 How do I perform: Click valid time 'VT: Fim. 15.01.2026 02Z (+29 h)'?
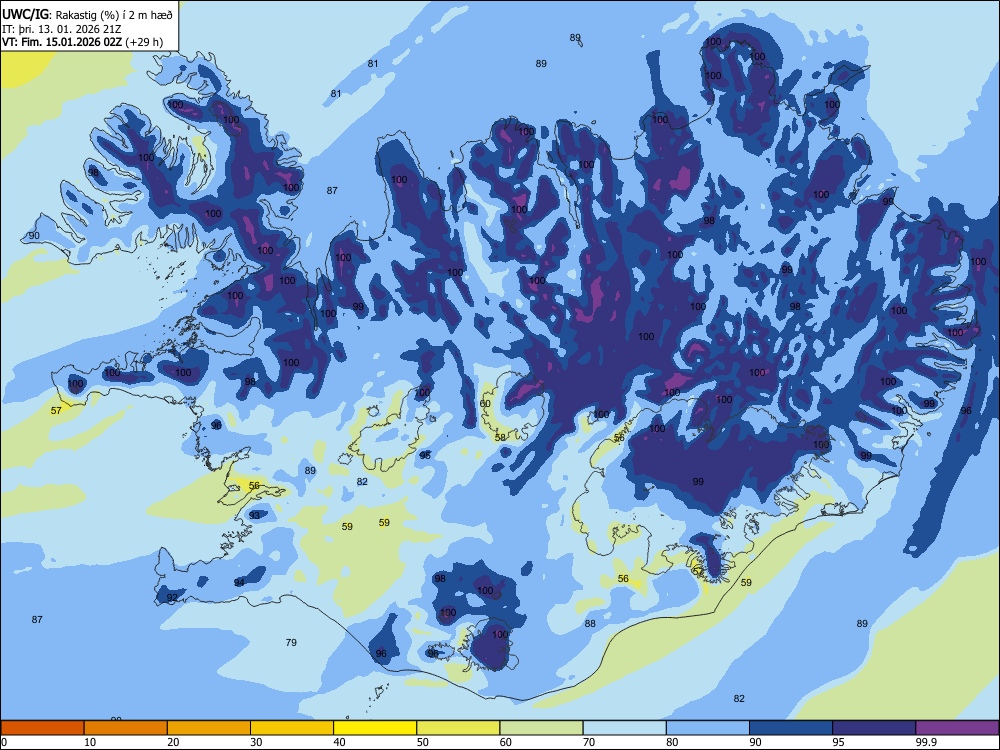[x=82, y=42]
